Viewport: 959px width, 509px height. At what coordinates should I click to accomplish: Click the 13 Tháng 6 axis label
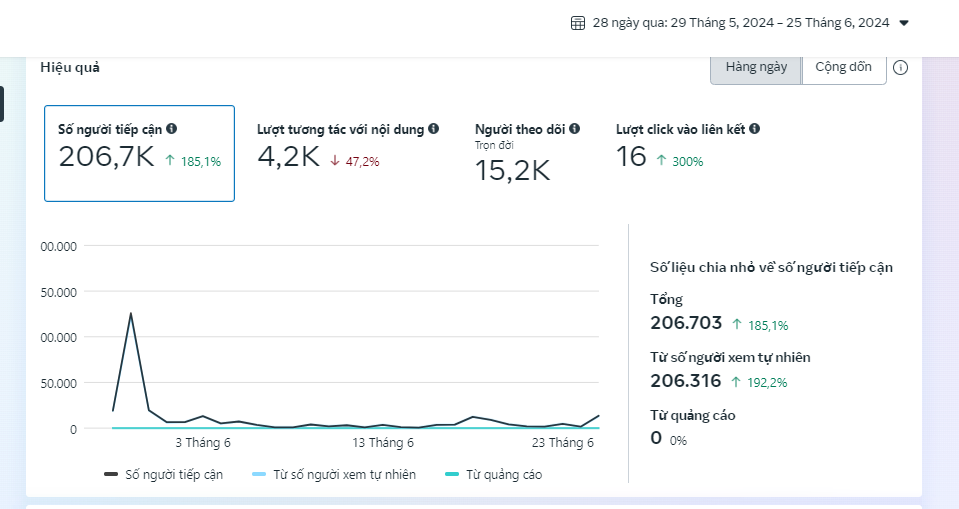(383, 443)
